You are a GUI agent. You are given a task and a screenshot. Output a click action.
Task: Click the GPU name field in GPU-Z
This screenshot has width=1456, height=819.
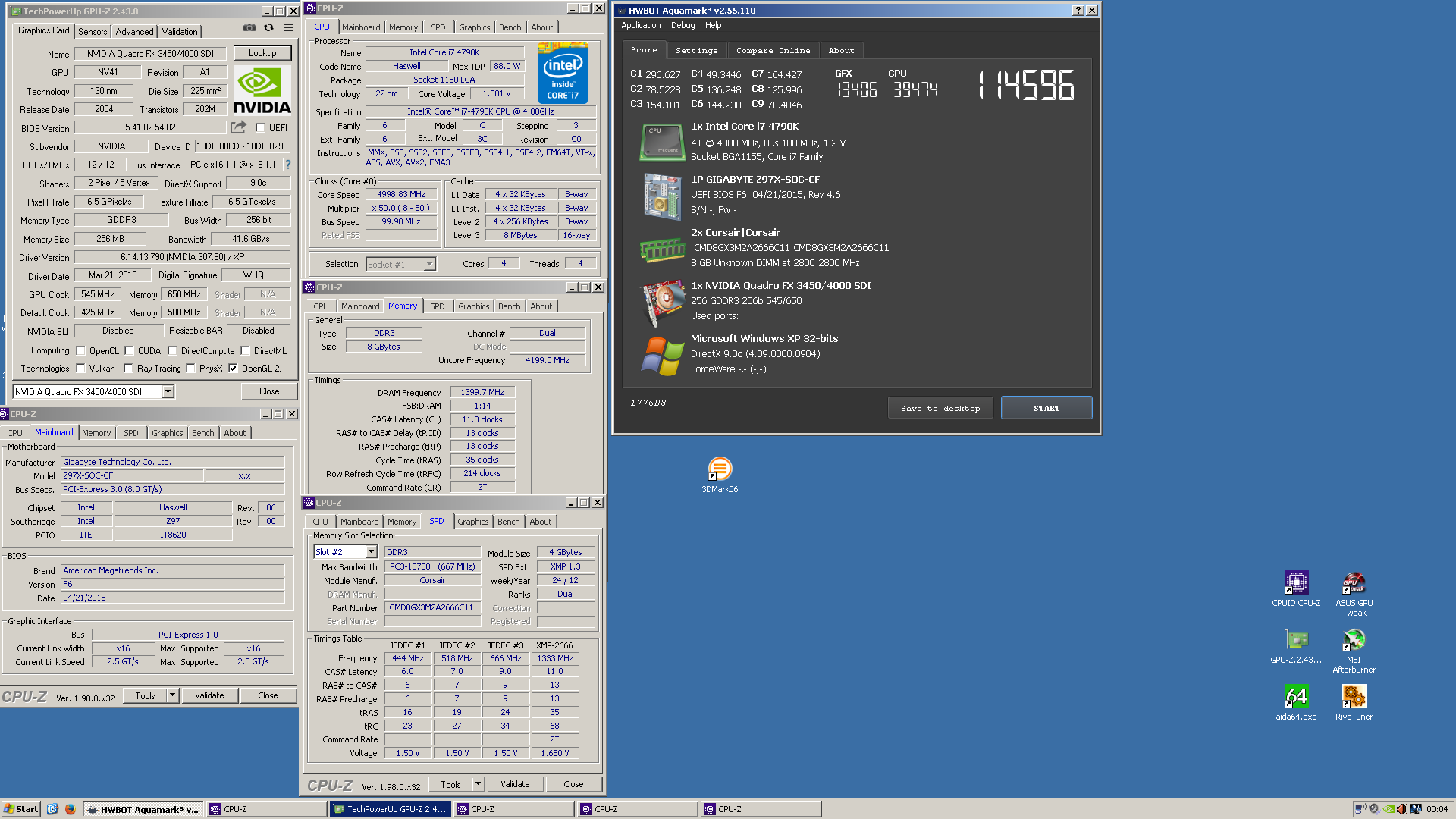tap(150, 54)
